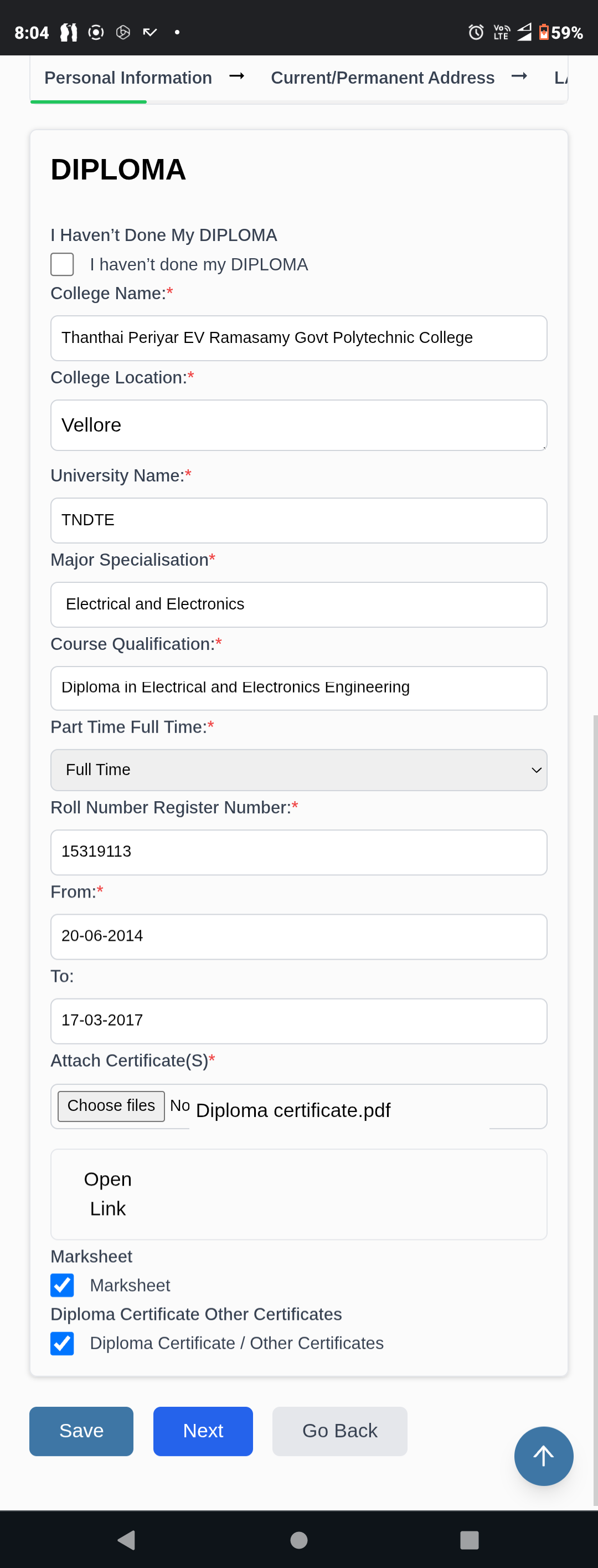Tap the scroll-to-top arrow button
Screen dimensions: 598x1568
[543, 1456]
